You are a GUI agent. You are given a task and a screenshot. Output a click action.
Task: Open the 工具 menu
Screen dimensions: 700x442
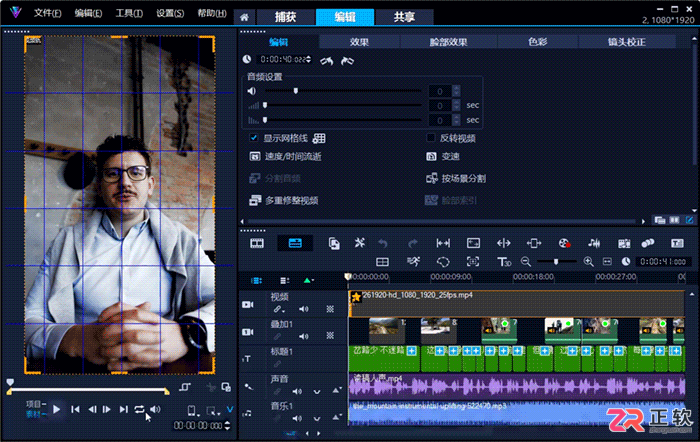point(129,13)
